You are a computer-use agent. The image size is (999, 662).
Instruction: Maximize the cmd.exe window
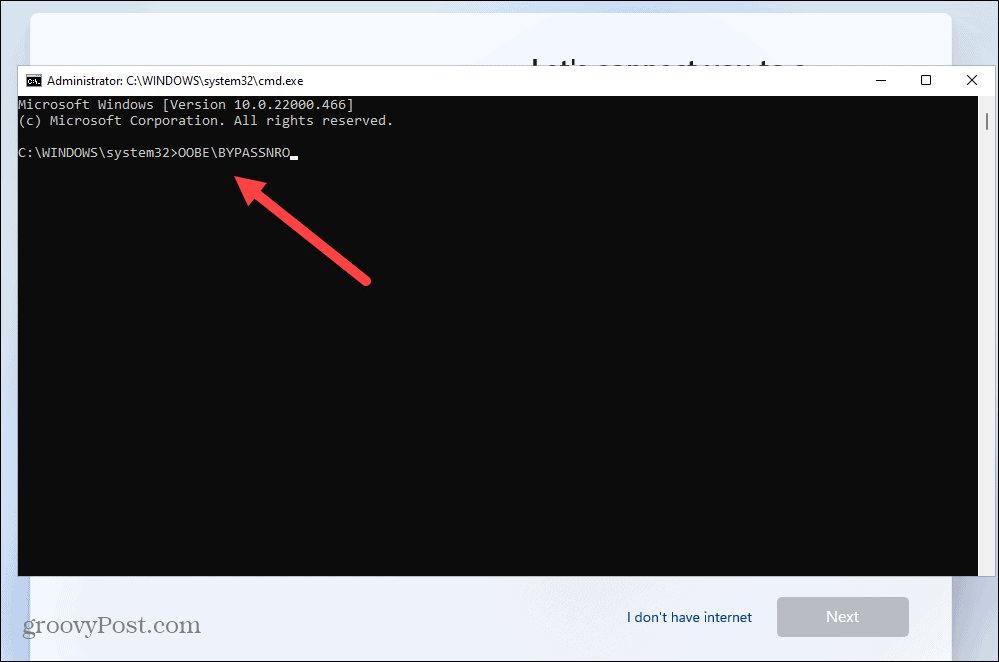926,80
